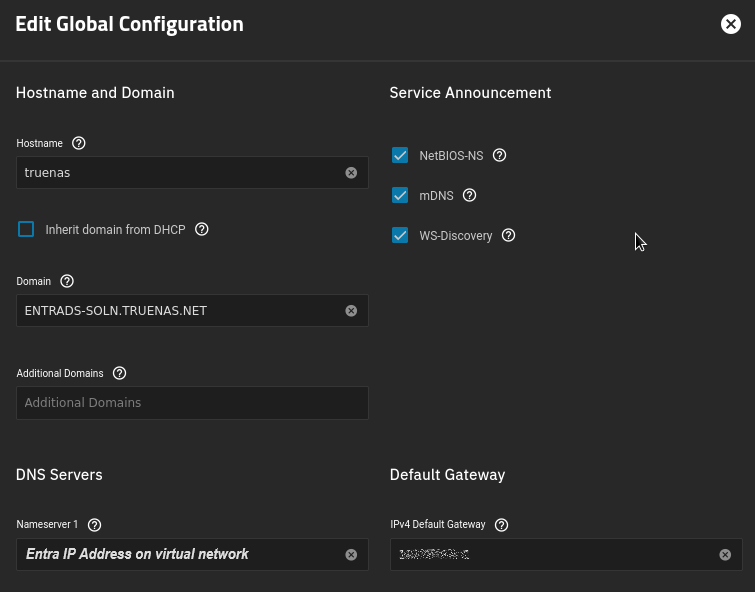The width and height of the screenshot is (755, 592).
Task: Disable mDNS service announcement
Action: tap(400, 195)
